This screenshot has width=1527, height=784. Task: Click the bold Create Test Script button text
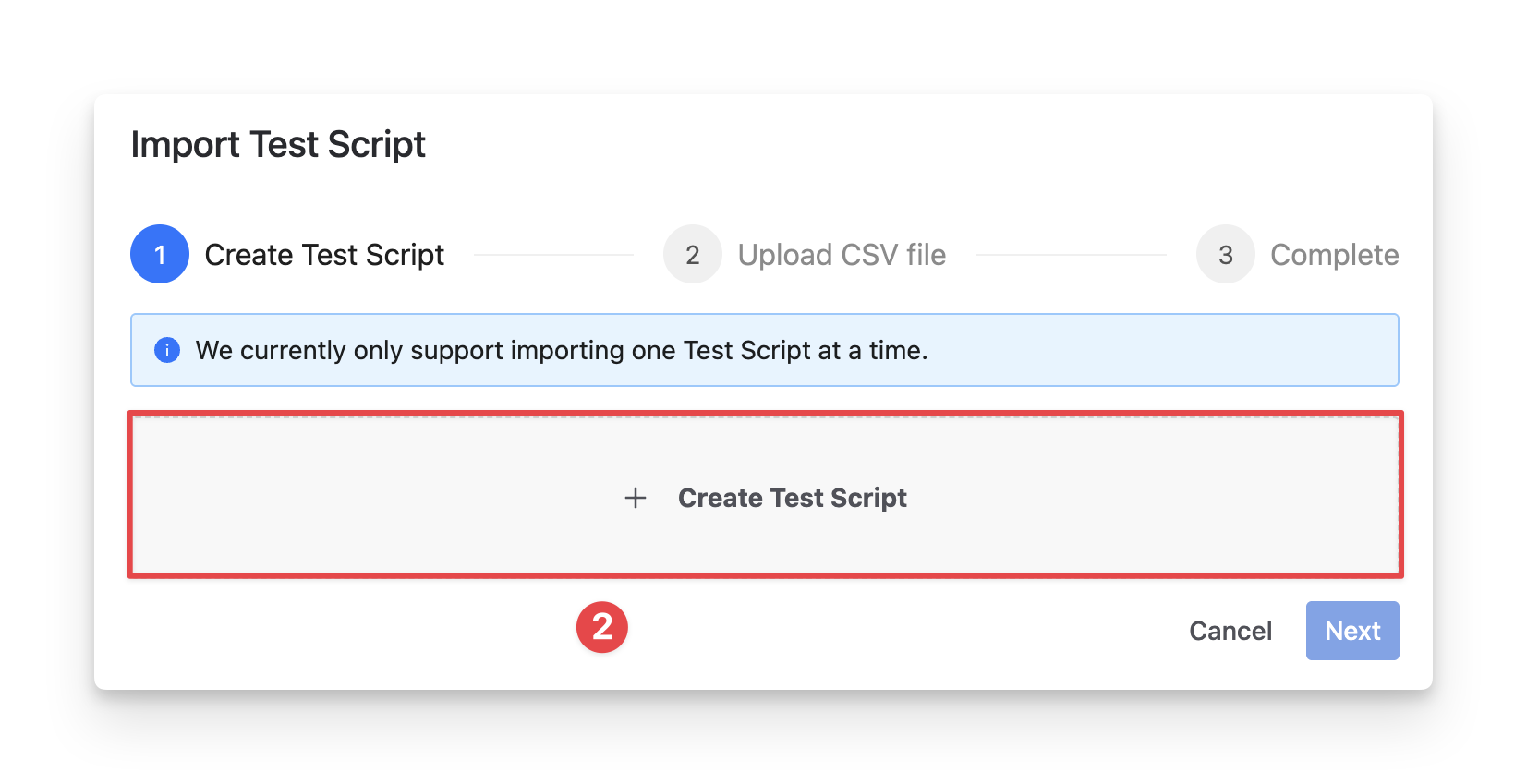[x=792, y=498]
